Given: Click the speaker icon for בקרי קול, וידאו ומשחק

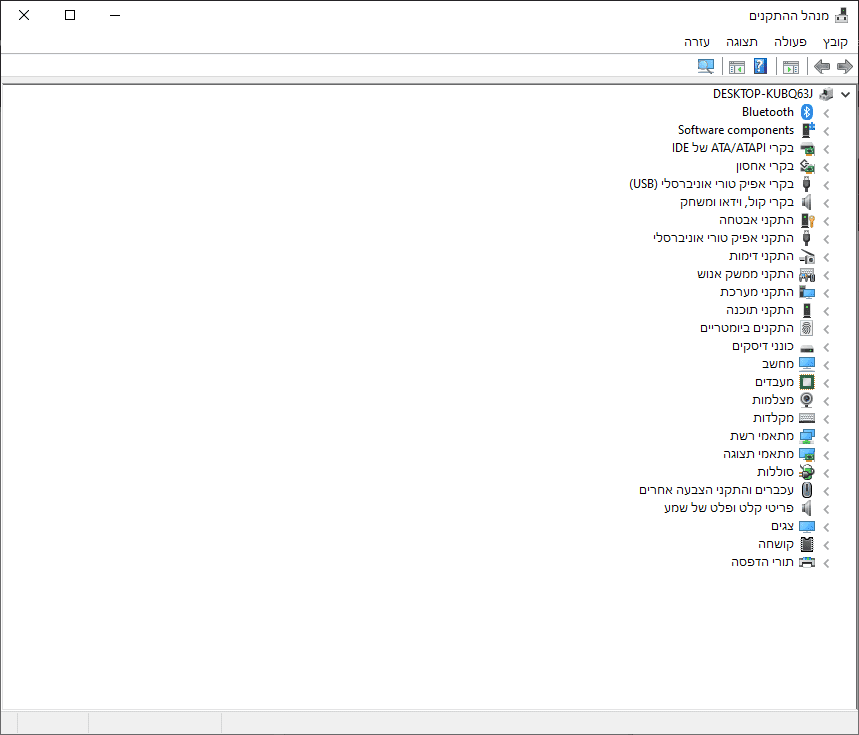Looking at the screenshot, I should 806,202.
